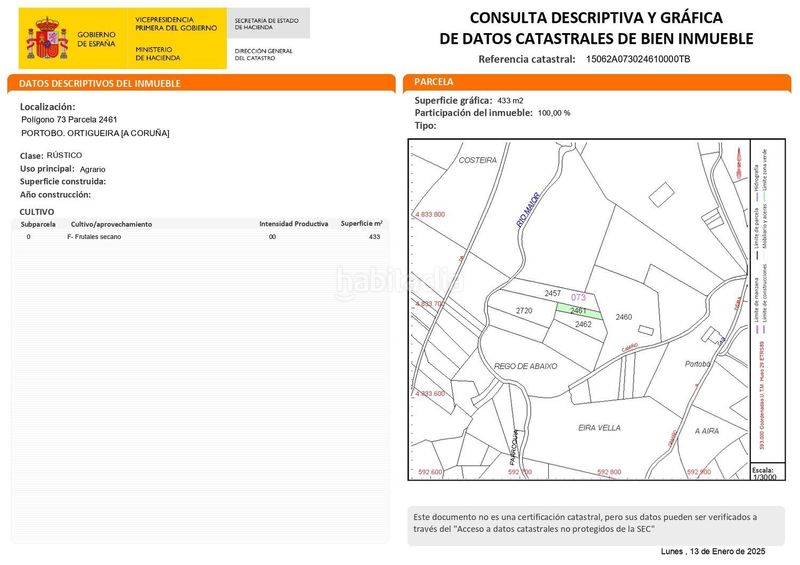Click the 100,00 % participation value
Image resolution: width=800 pixels, height=565 pixels.
(x=554, y=113)
